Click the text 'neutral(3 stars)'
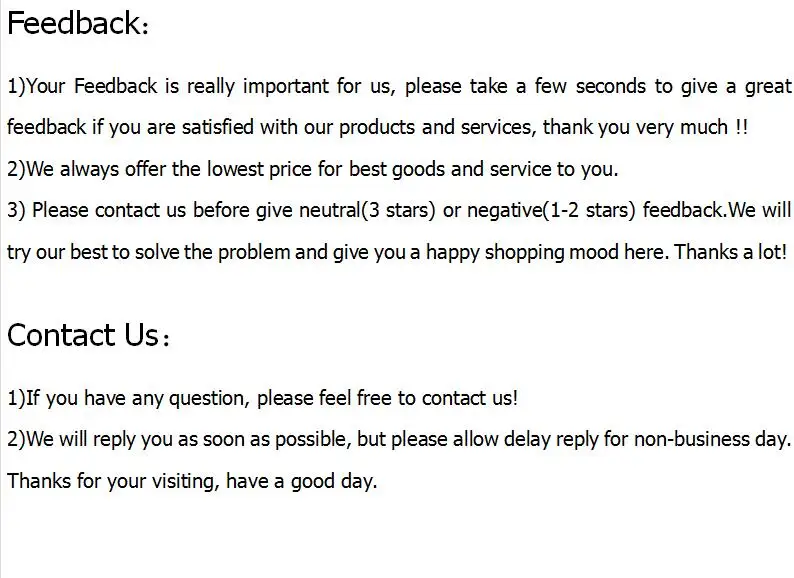Viewport: 794px width, 578px height. pos(367,210)
